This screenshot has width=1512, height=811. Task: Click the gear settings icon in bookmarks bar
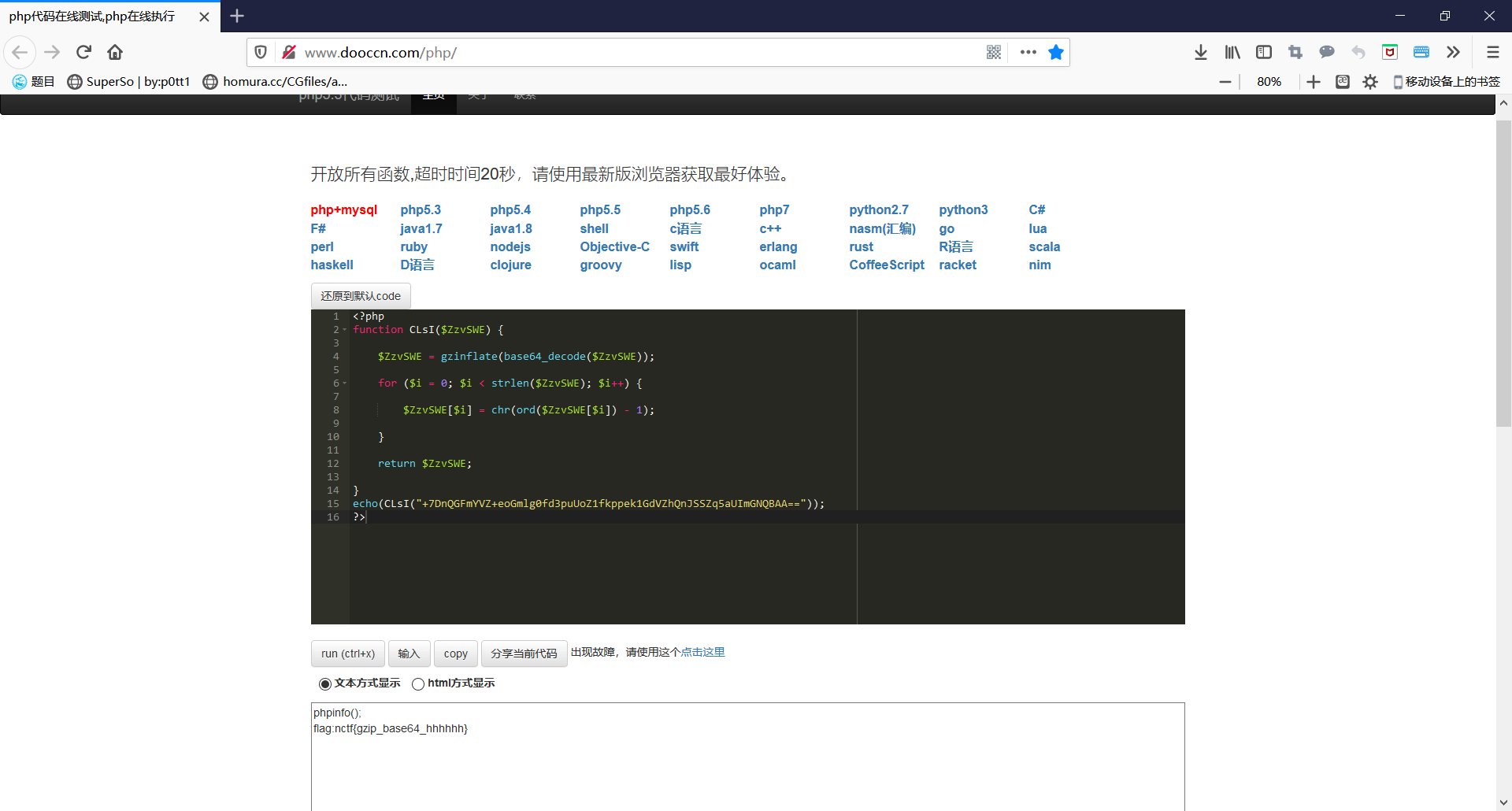coord(1370,82)
